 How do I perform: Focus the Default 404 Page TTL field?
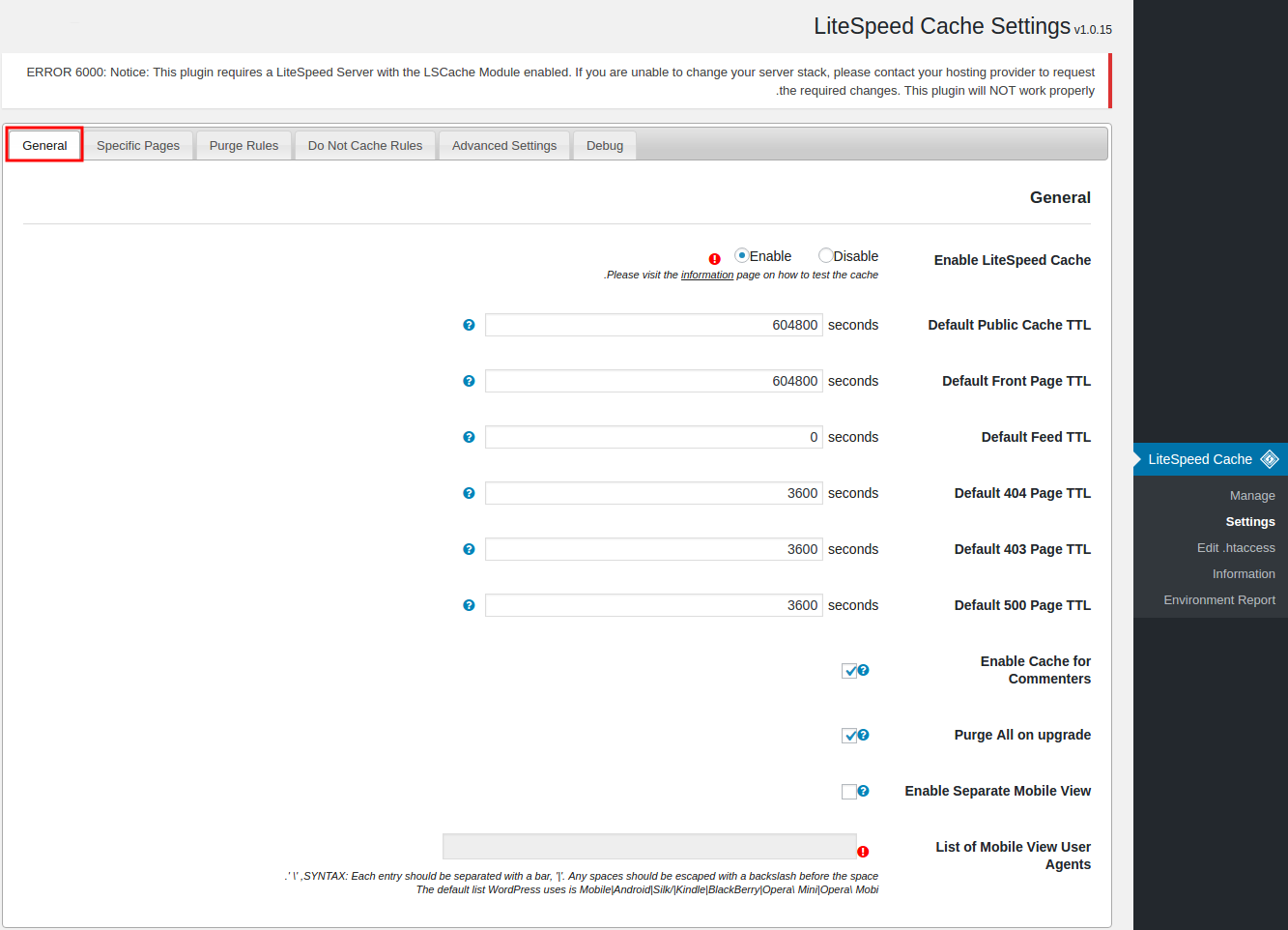click(x=654, y=493)
